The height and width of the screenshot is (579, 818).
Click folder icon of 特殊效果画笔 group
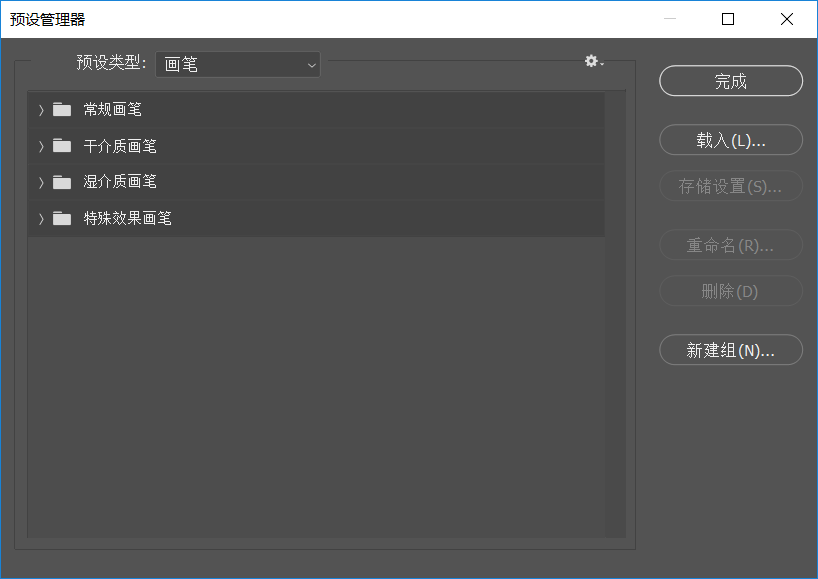point(62,218)
